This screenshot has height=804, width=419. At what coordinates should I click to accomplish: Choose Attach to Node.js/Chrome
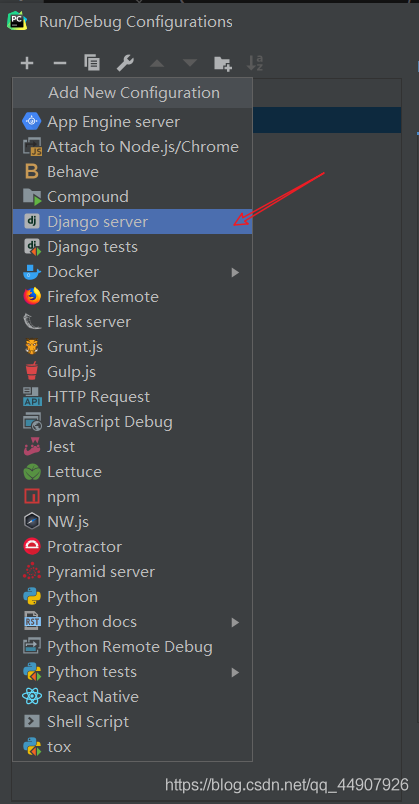pyautogui.click(x=132, y=147)
